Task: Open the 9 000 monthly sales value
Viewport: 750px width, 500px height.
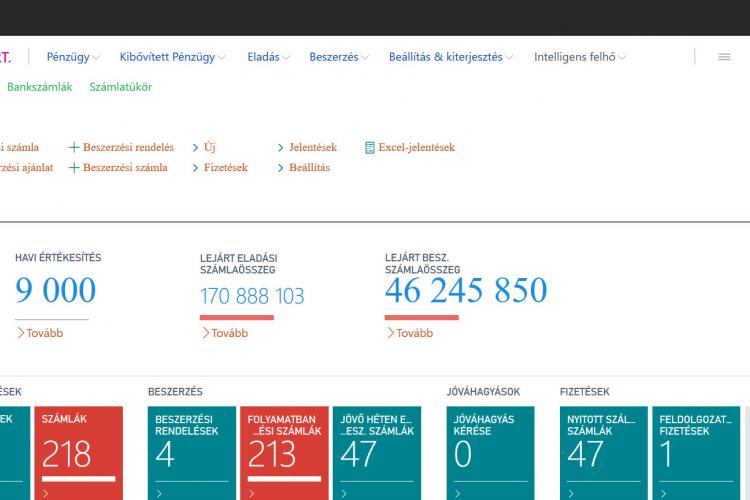Action: tap(55, 290)
